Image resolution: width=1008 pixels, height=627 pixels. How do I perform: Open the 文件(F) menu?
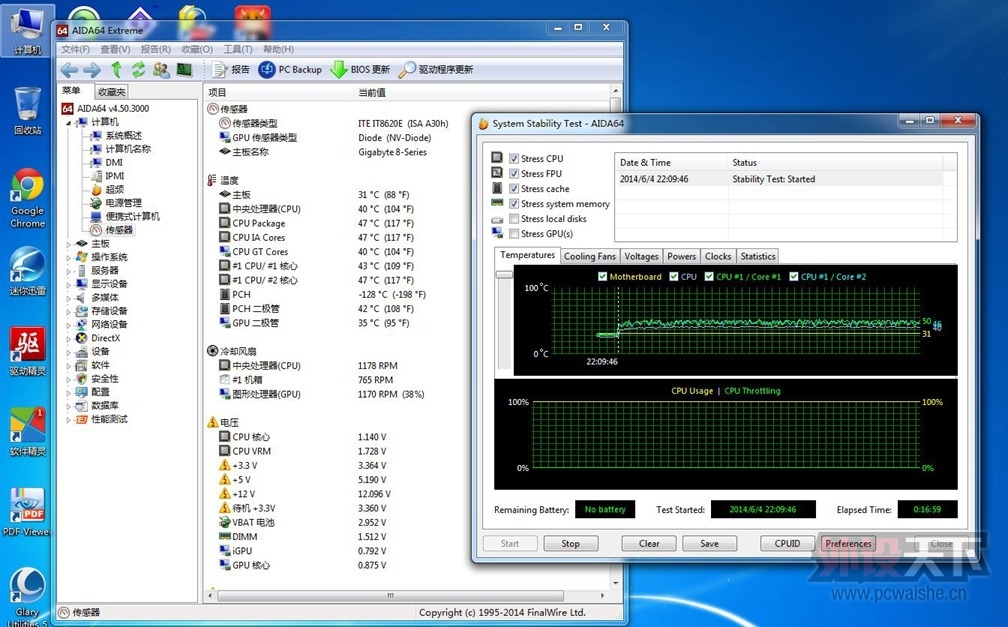pyautogui.click(x=75, y=50)
